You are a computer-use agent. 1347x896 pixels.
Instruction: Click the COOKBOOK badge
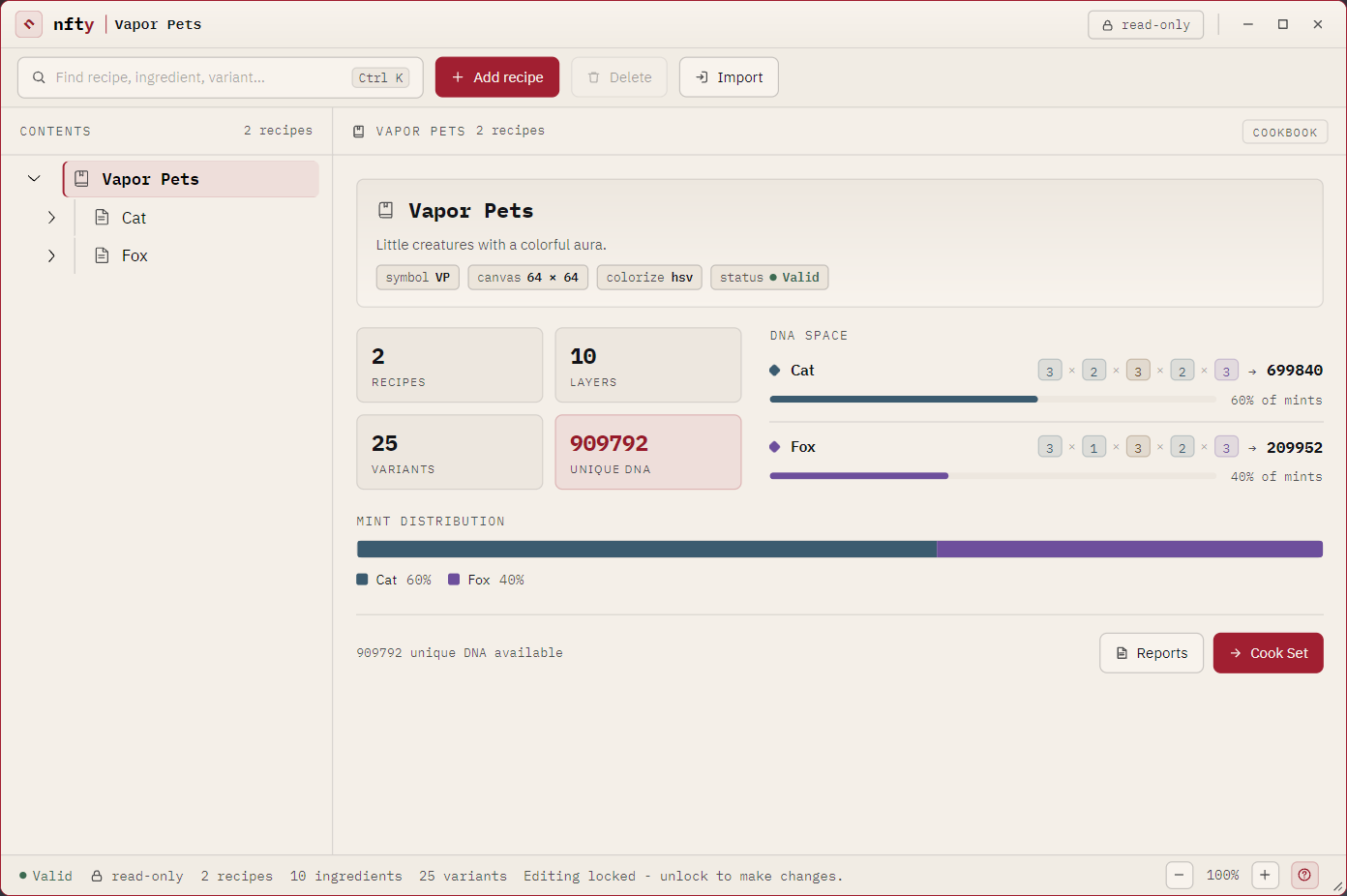[1285, 133]
